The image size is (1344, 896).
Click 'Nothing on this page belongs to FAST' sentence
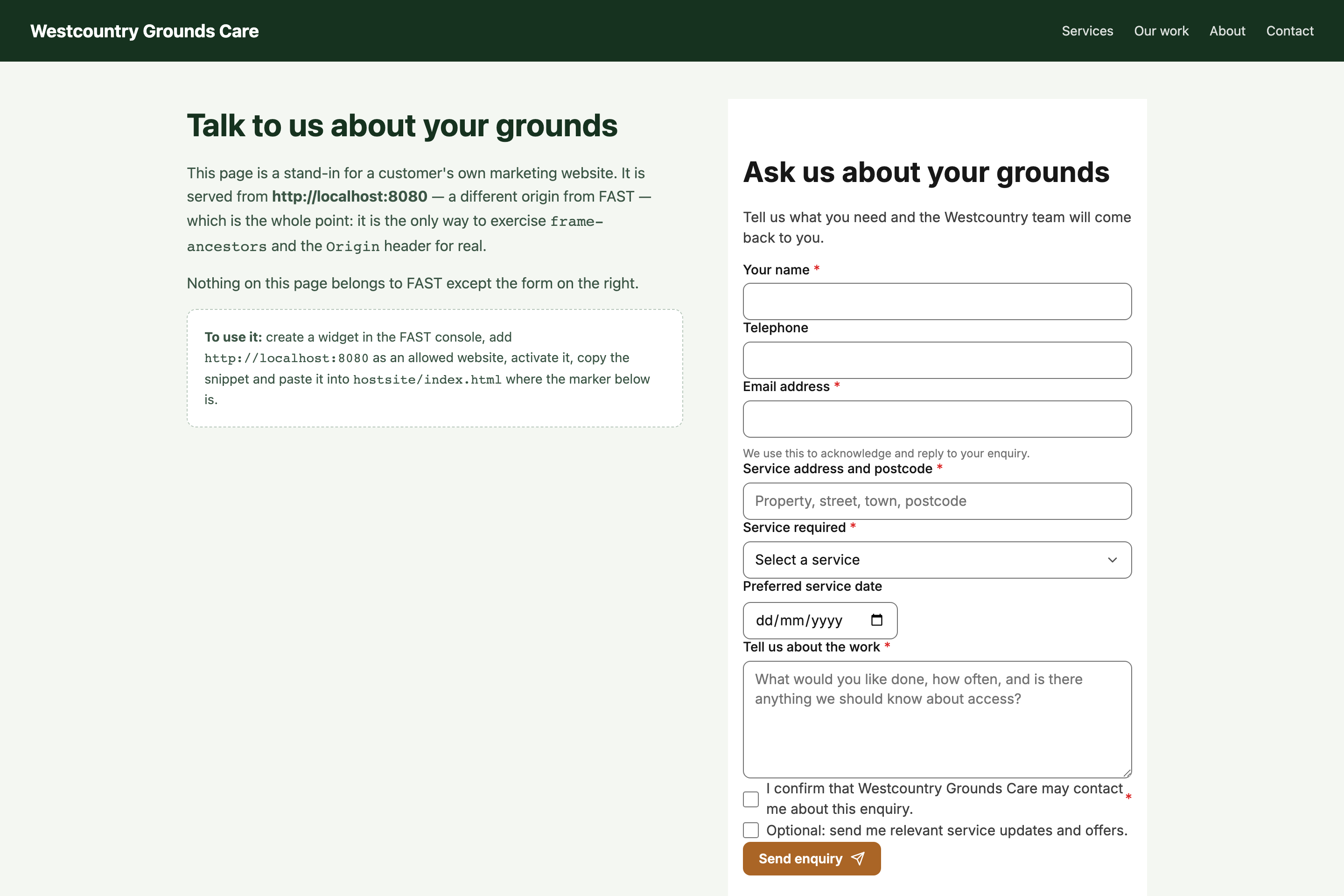point(413,283)
